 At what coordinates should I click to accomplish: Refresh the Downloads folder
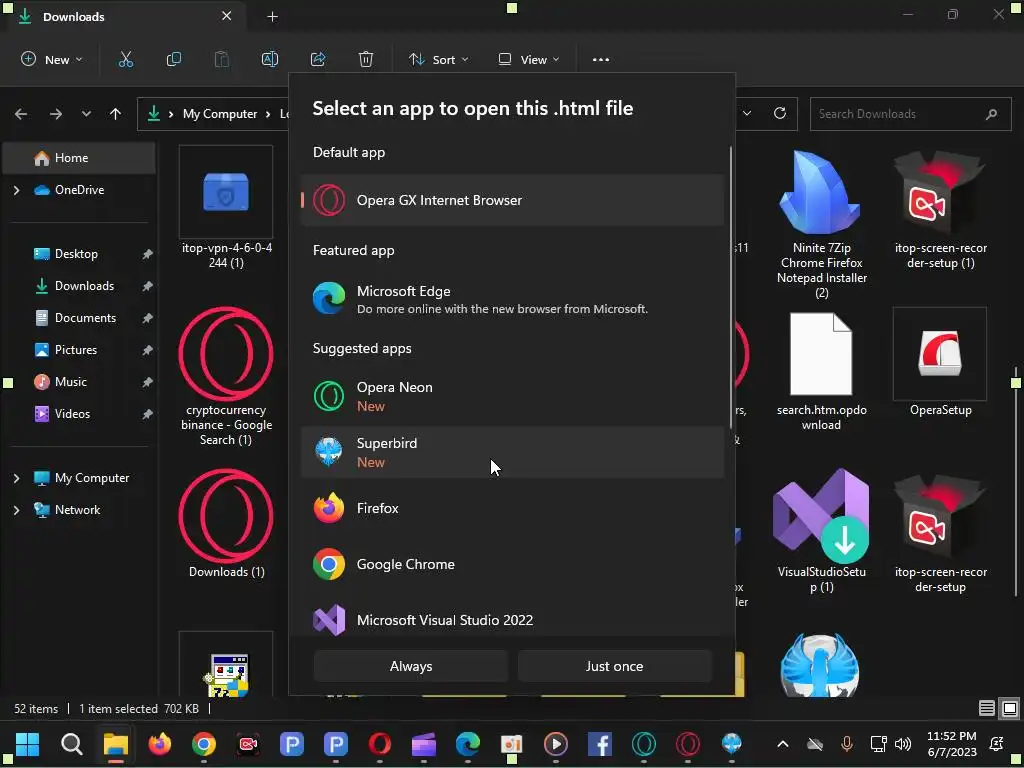(780, 114)
